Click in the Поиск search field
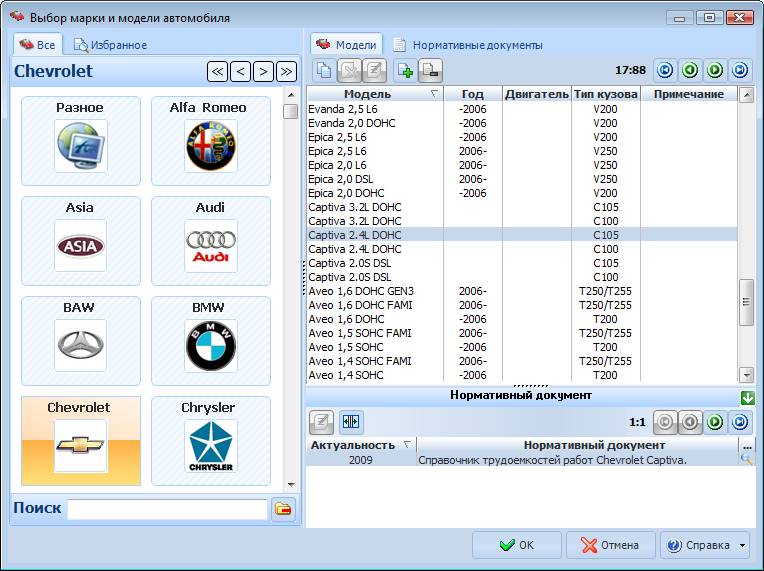The width and height of the screenshot is (764, 571). (167, 509)
